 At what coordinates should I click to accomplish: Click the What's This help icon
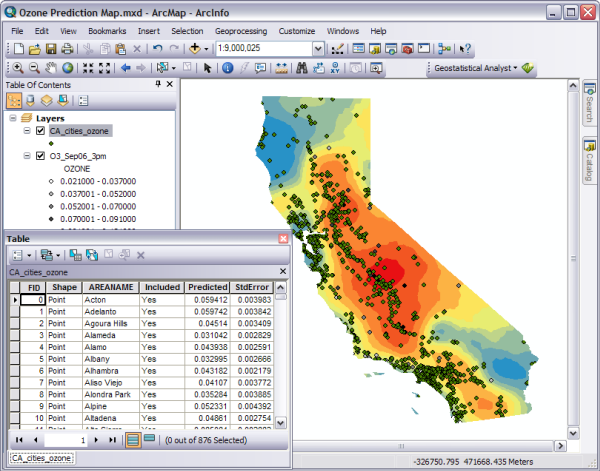click(465, 49)
